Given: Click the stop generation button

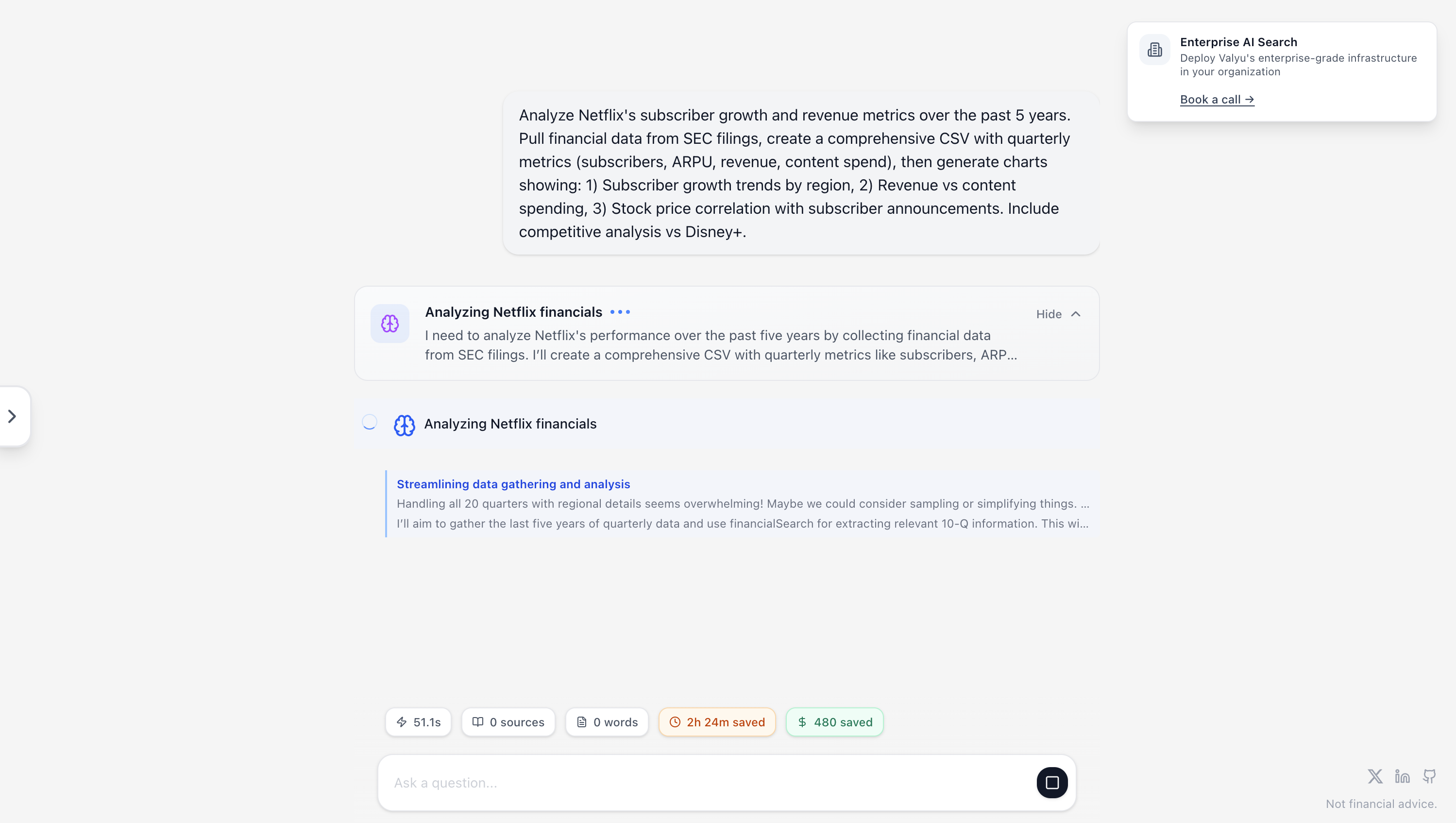Looking at the screenshot, I should (x=1052, y=782).
